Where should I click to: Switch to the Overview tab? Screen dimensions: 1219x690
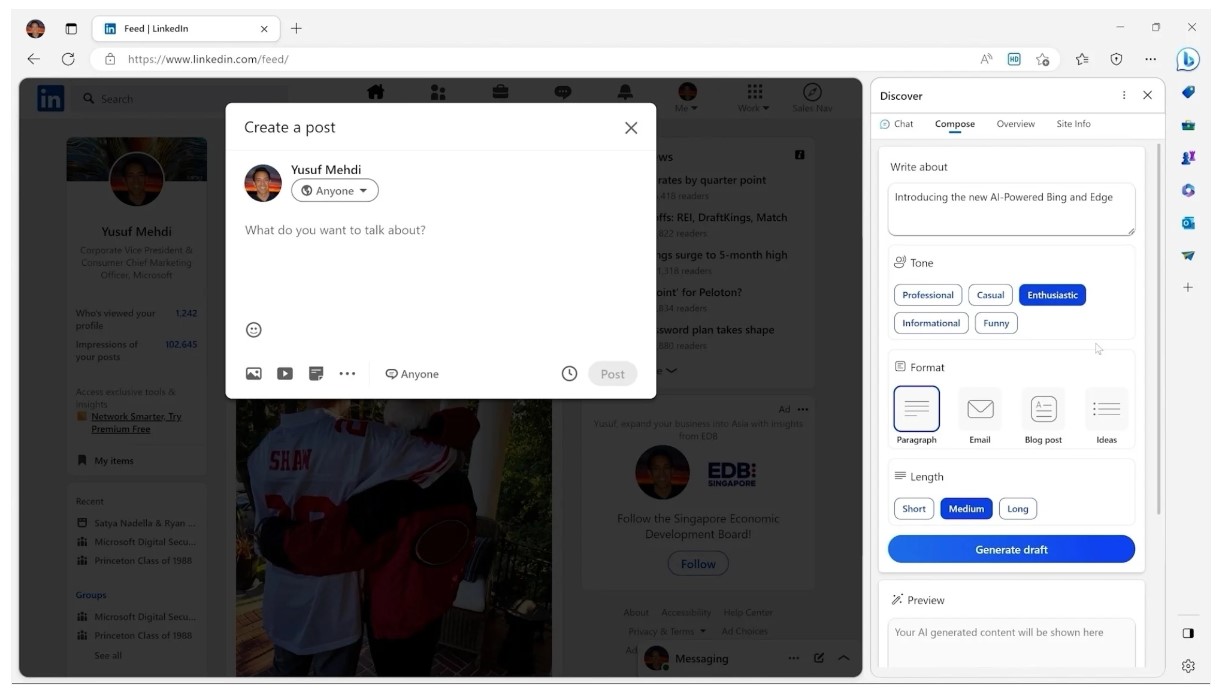(1016, 124)
